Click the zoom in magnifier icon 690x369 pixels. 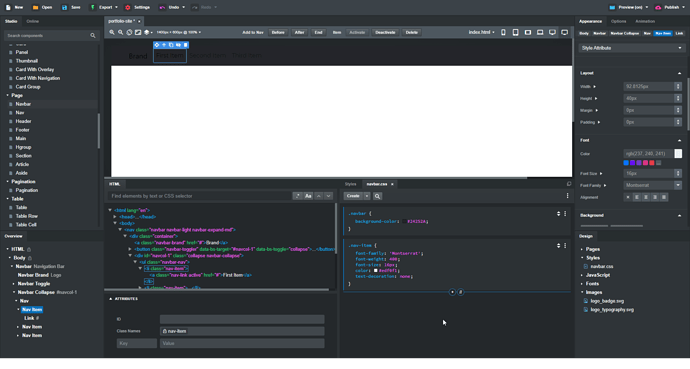(112, 33)
